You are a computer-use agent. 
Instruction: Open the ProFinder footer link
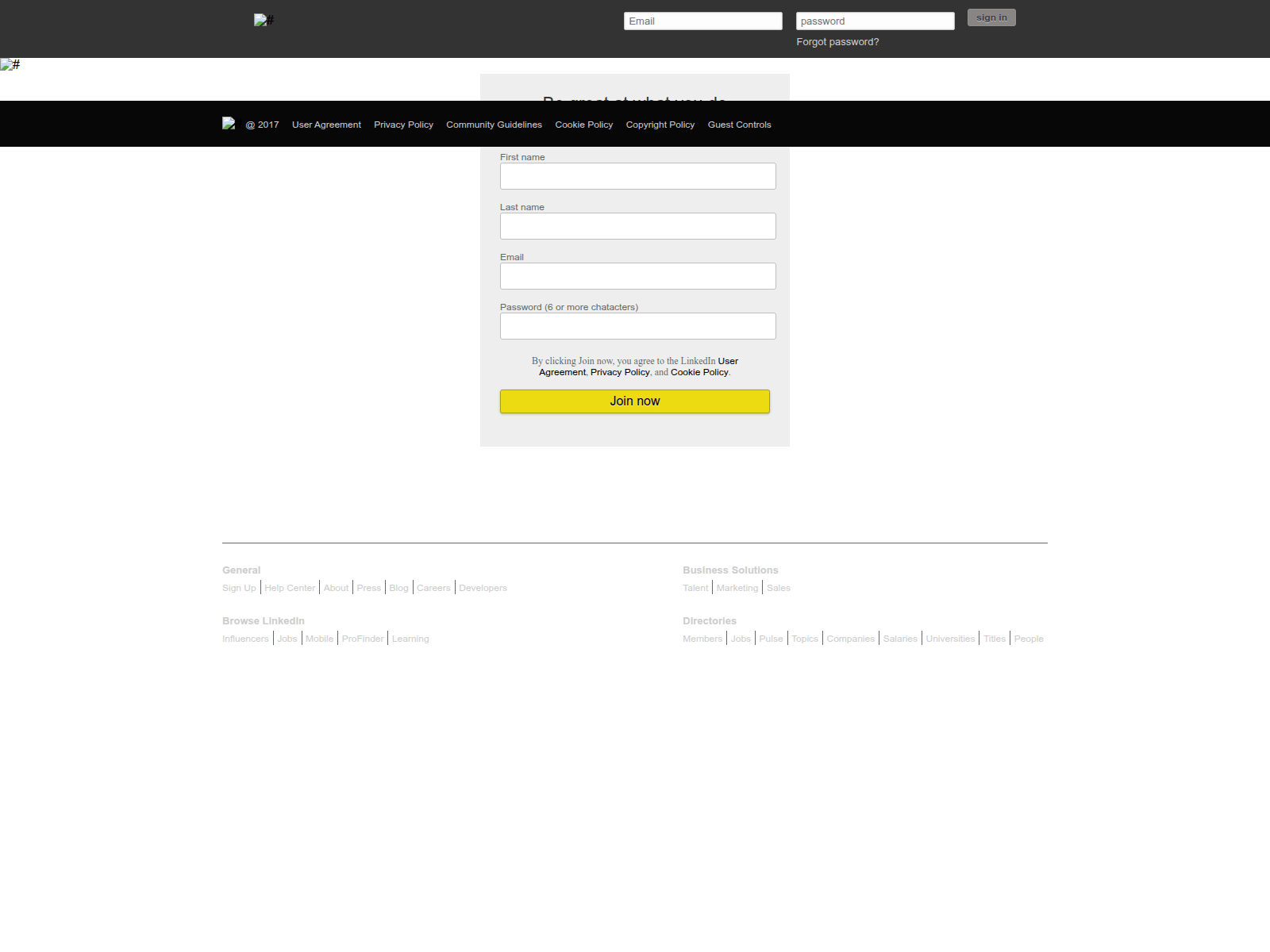click(363, 639)
